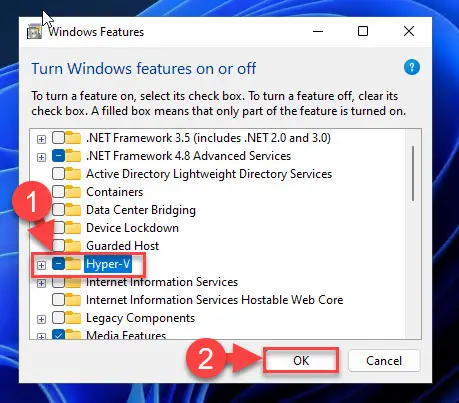Click the Guarded Host folder icon
459x403 pixels.
[73, 246]
